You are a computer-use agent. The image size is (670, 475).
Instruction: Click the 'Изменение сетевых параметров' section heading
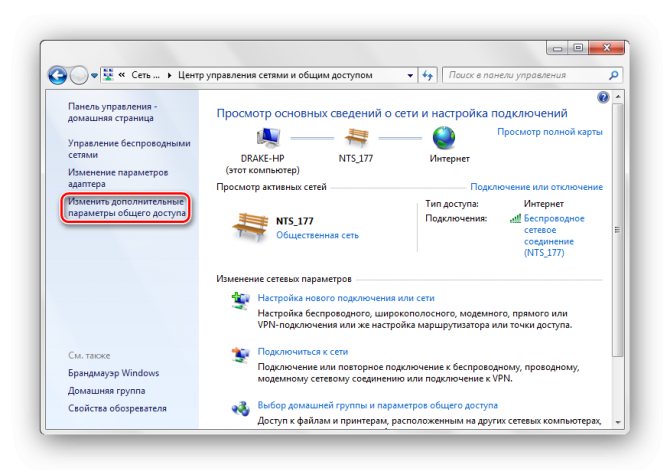pyautogui.click(x=284, y=279)
